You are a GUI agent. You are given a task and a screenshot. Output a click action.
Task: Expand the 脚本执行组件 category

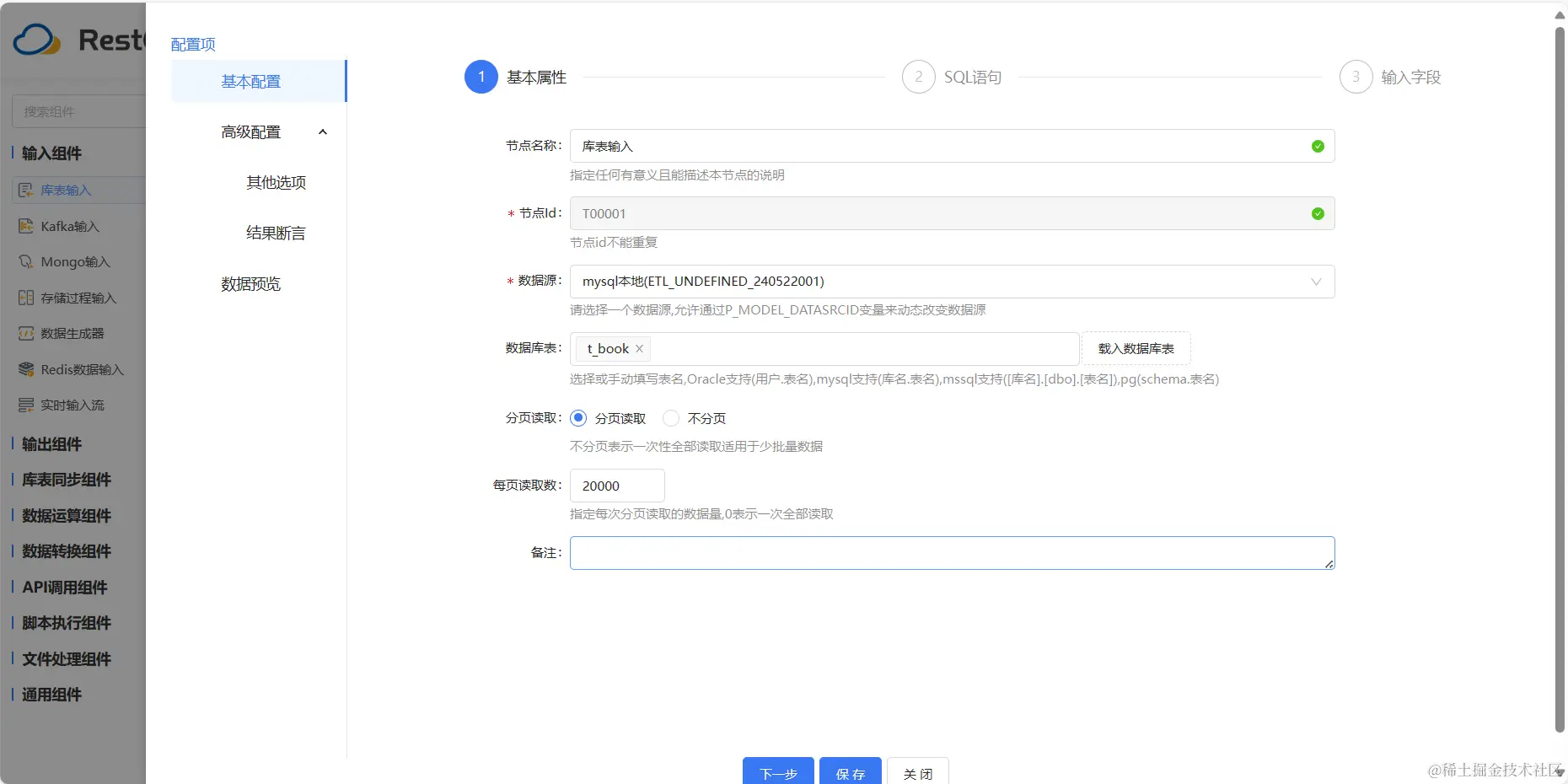pos(67,623)
